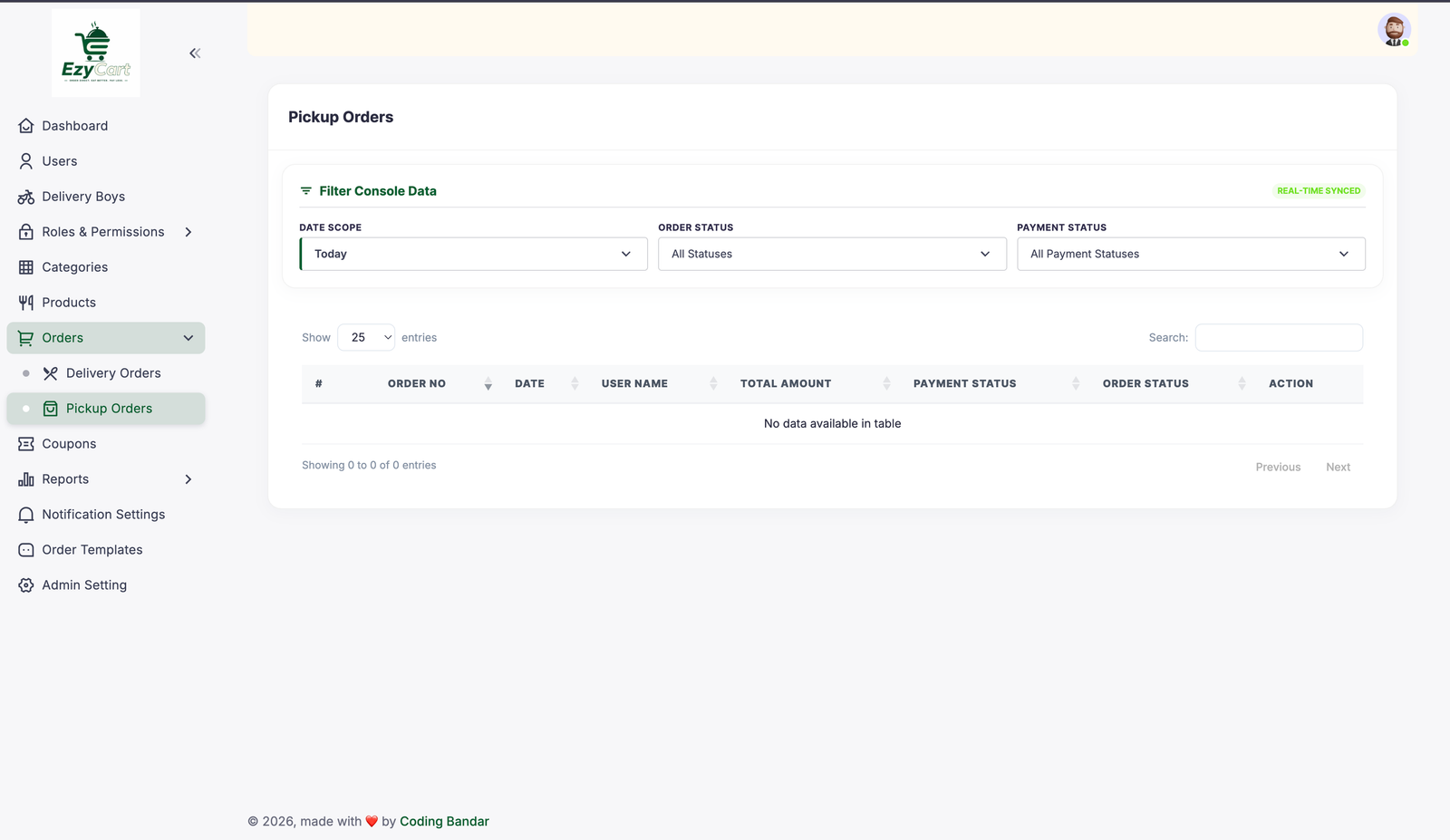Open the Dashboard menu item

click(106, 126)
